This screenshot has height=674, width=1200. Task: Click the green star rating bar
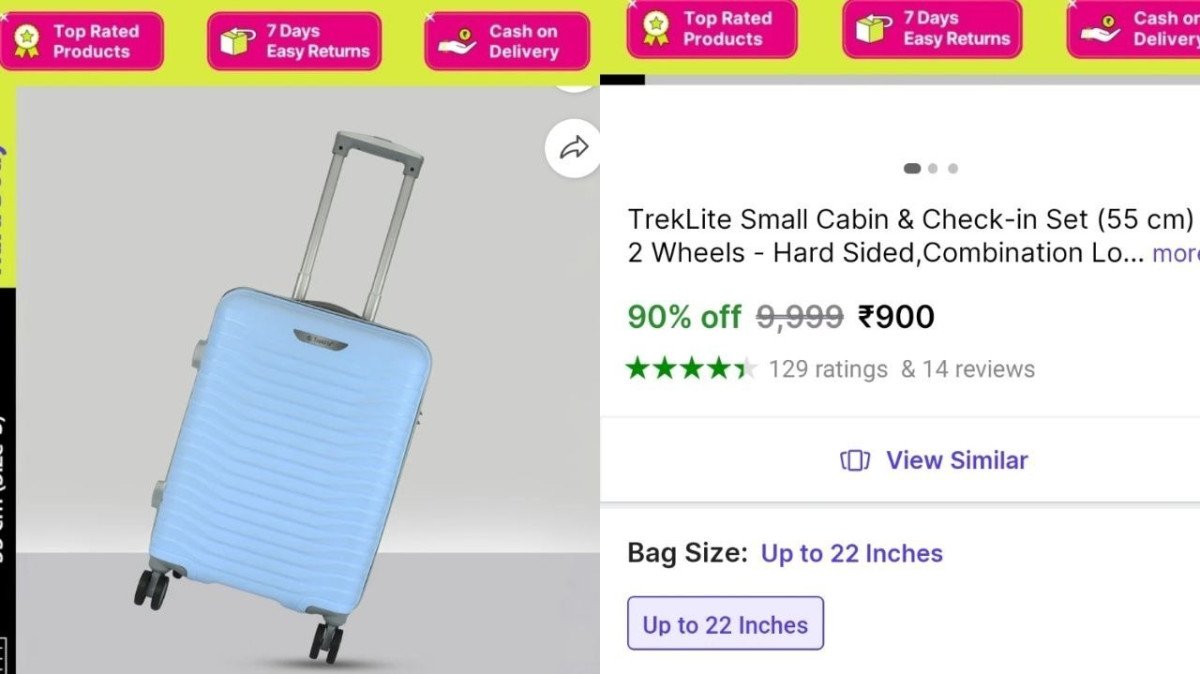pos(692,368)
